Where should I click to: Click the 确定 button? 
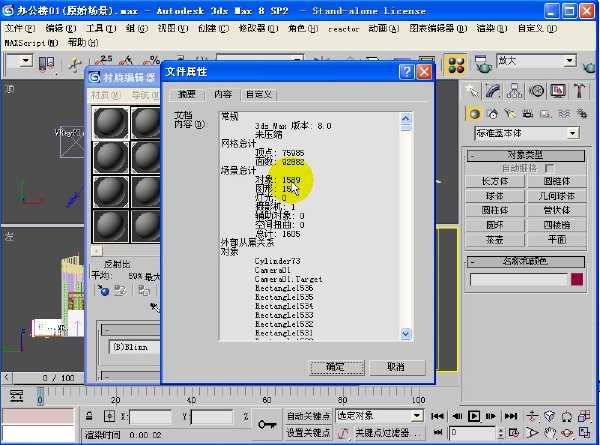336,367
